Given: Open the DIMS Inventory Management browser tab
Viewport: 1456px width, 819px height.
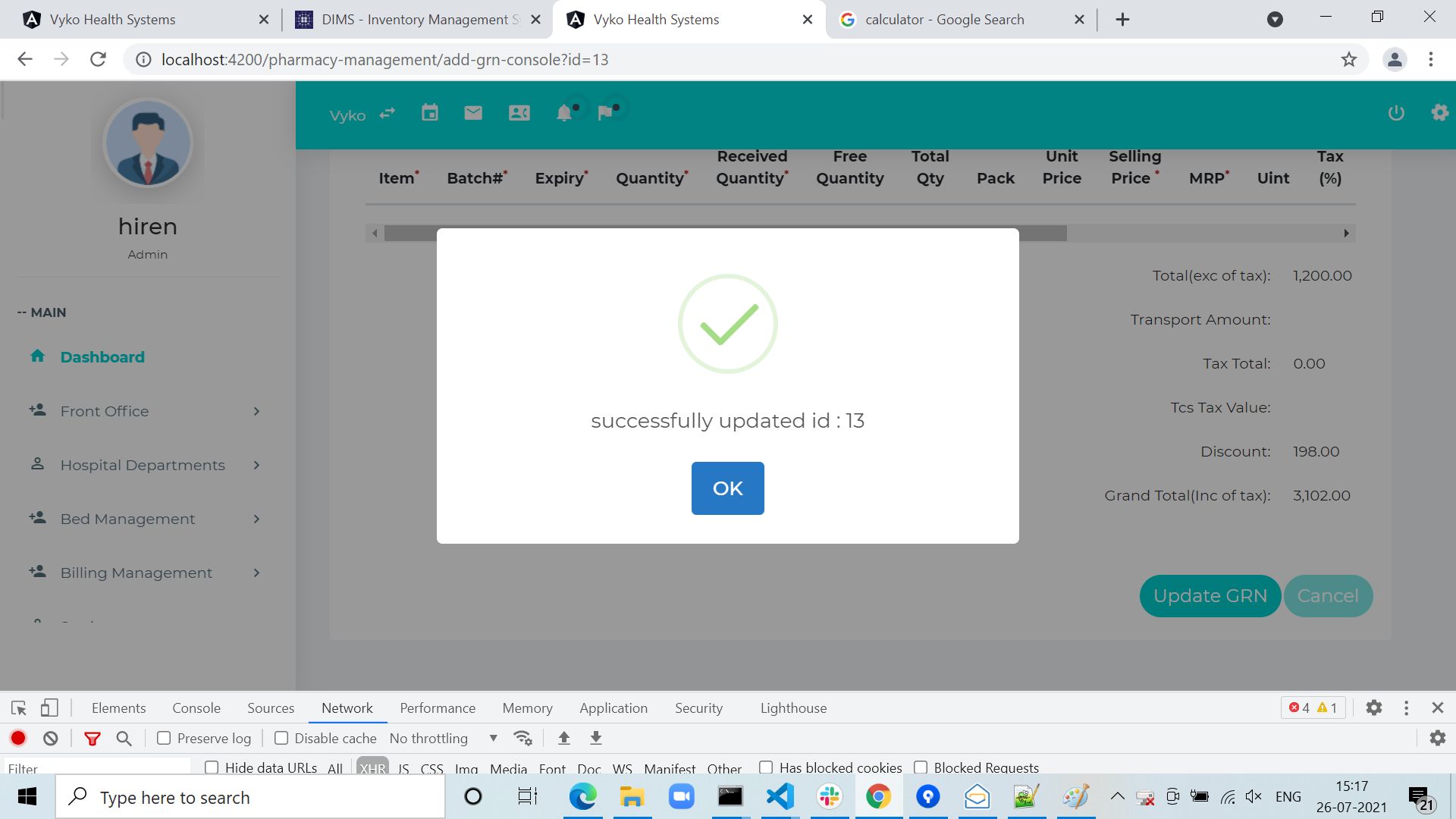Looking at the screenshot, I should 419,20.
